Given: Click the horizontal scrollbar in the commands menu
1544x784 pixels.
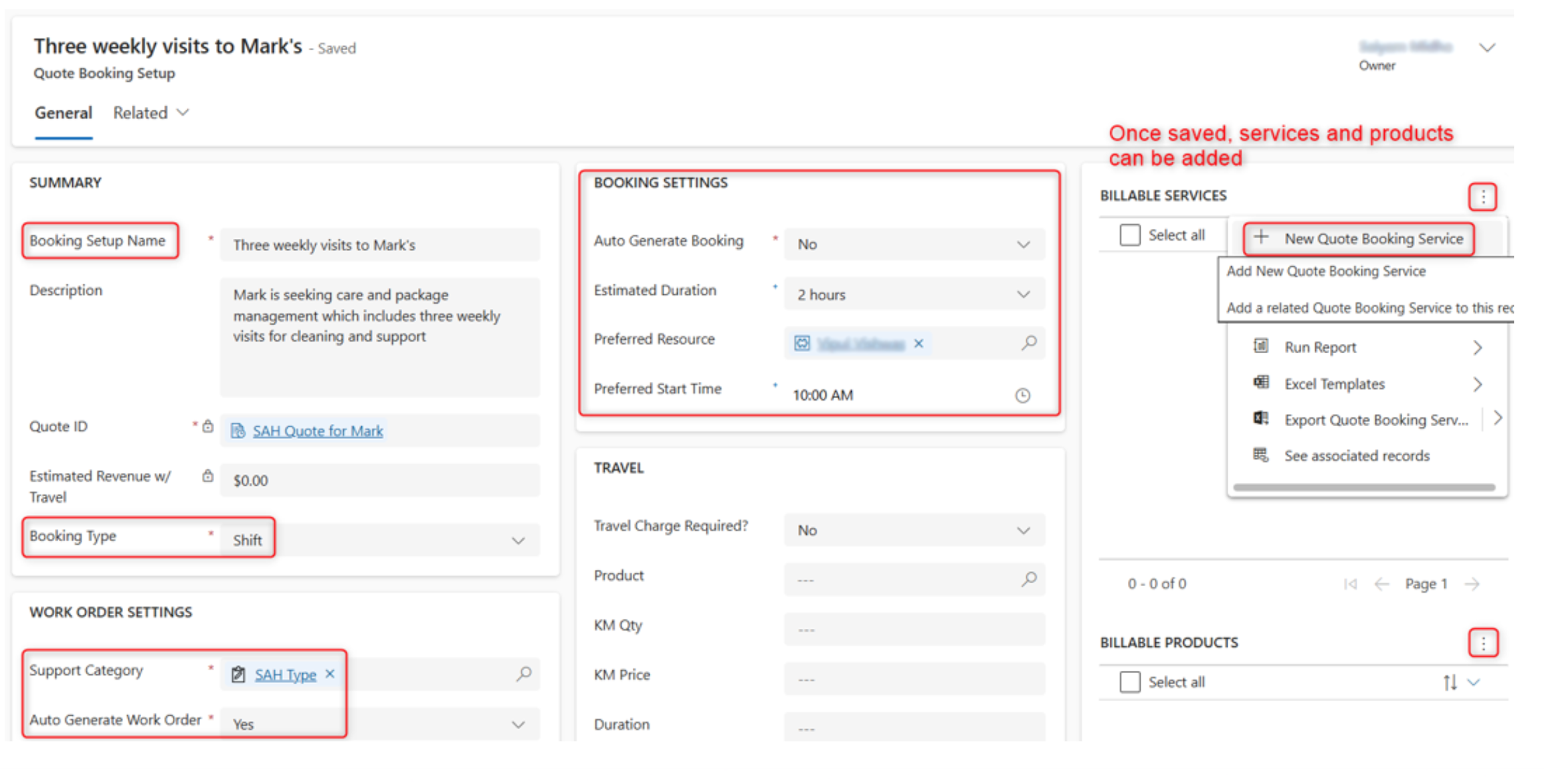Looking at the screenshot, I should [1363, 488].
